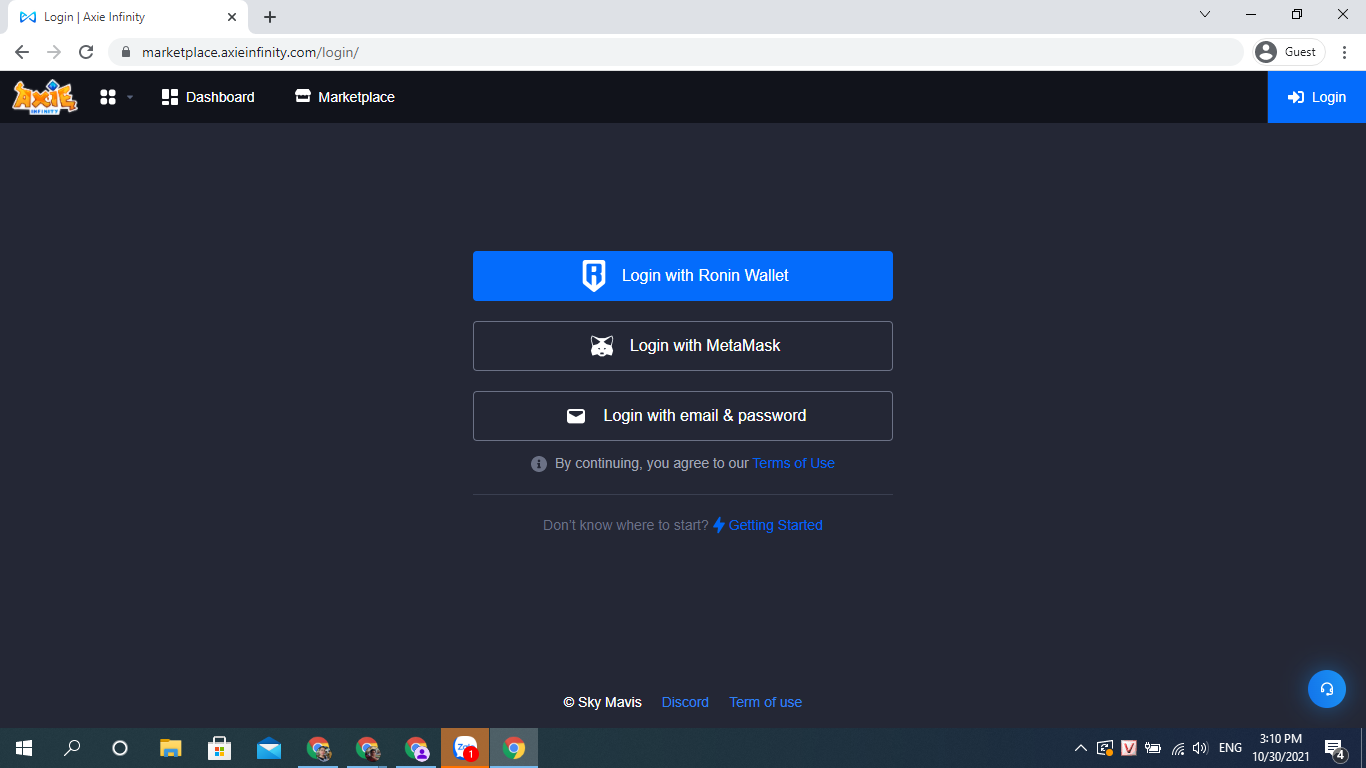Open the Guest profile button
Image resolution: width=1366 pixels, height=768 pixels.
(x=1289, y=52)
